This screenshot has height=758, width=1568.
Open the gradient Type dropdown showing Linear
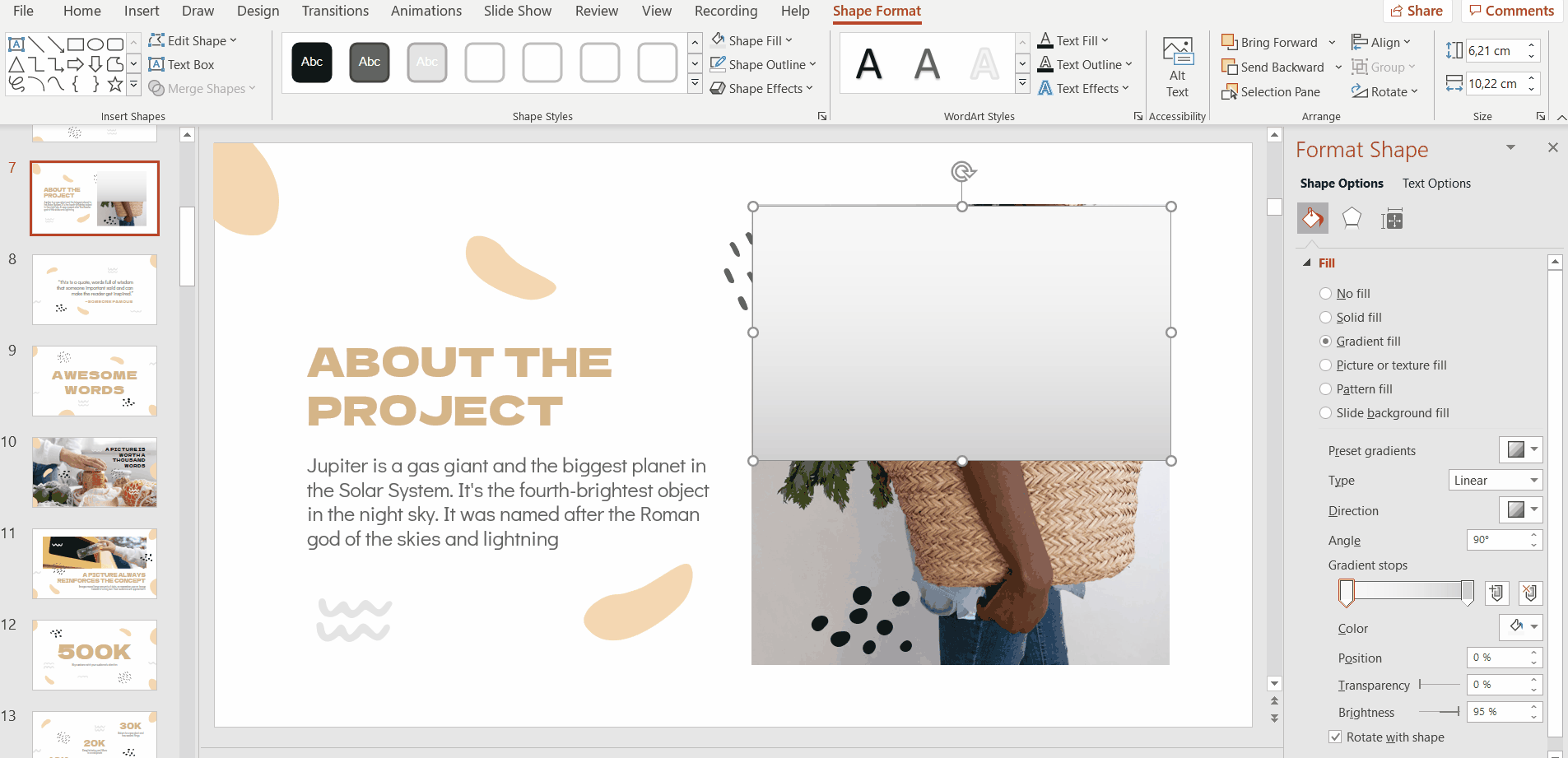click(1495, 481)
